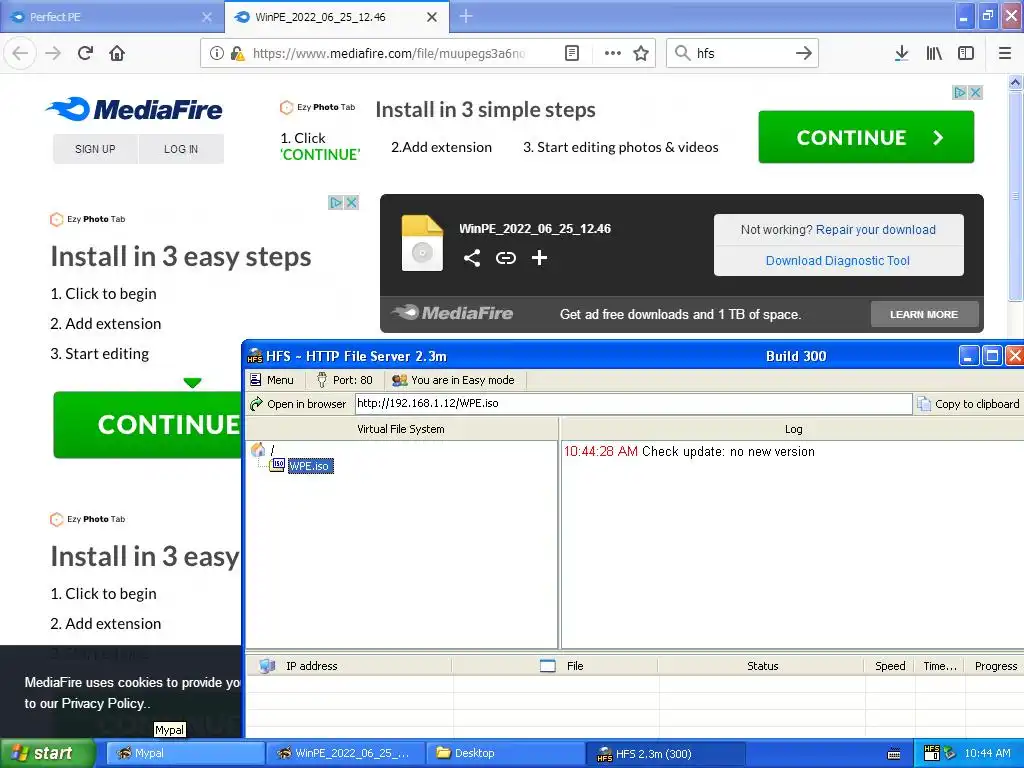Switch to Mypal taskbar button

click(x=185, y=753)
